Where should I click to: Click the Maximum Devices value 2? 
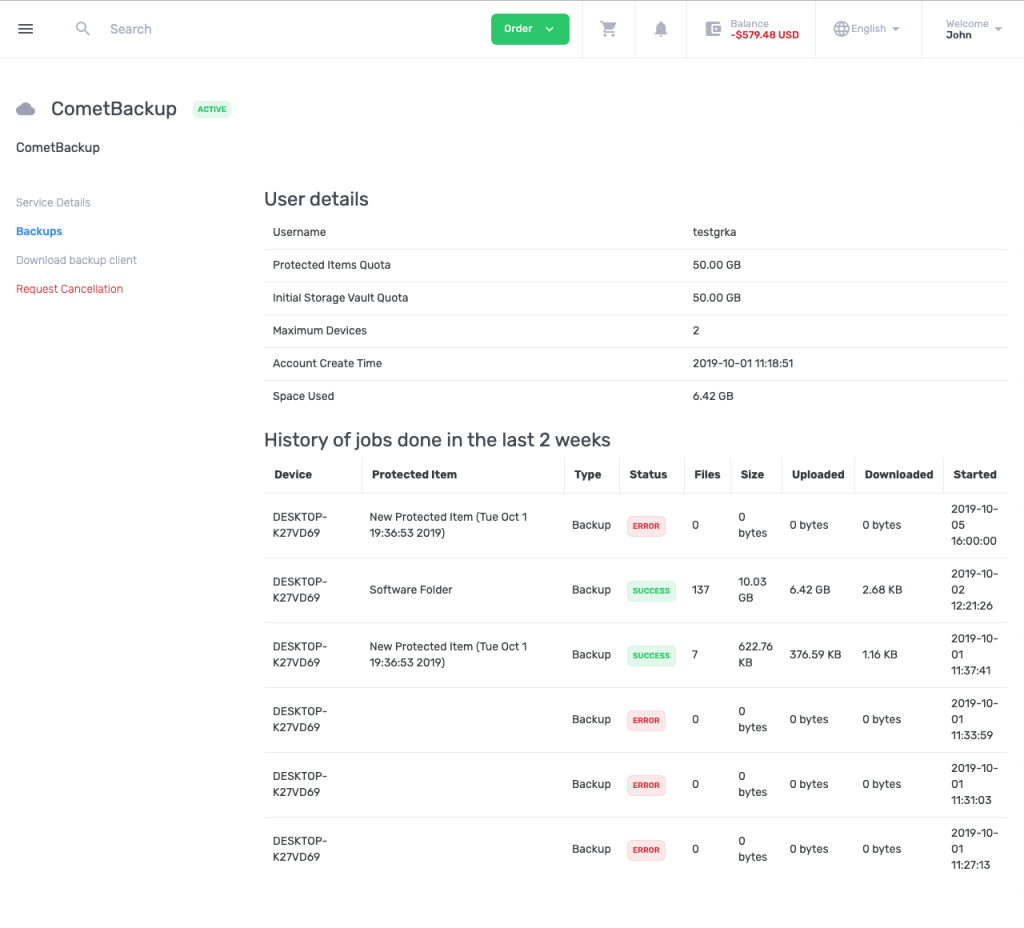pos(696,330)
